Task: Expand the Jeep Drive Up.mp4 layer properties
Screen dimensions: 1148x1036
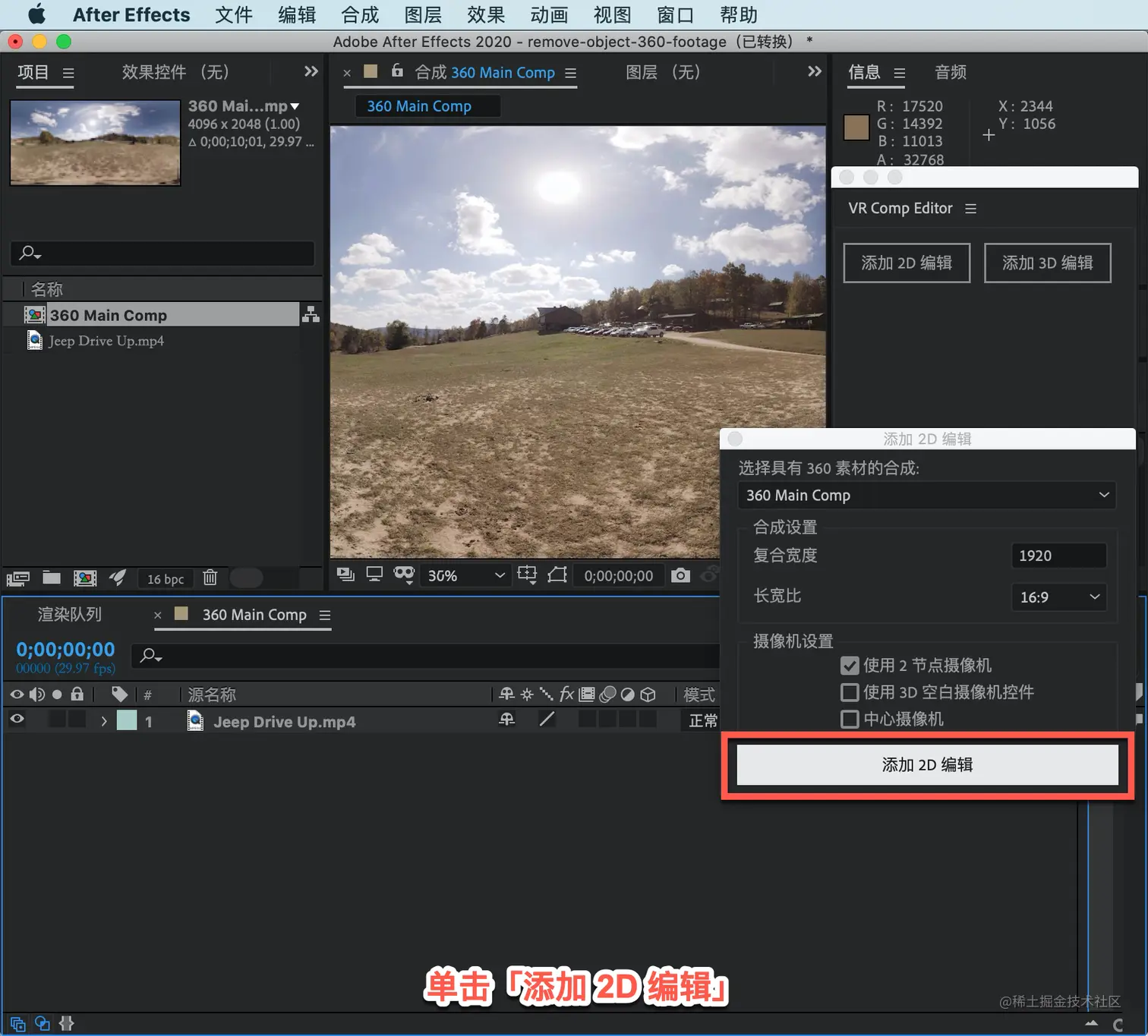Action: [x=104, y=721]
